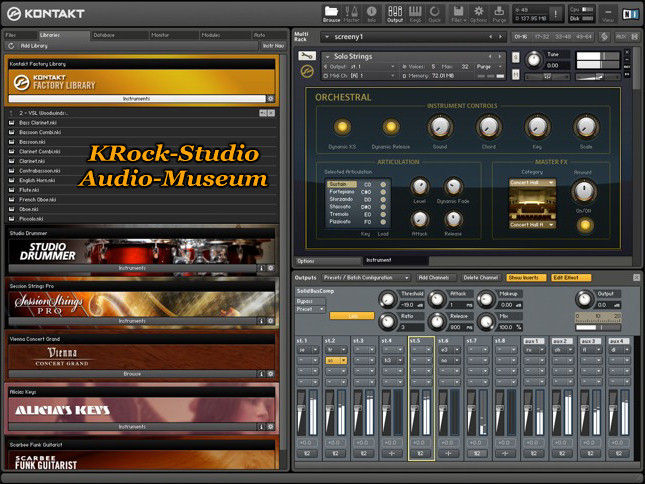Switch to the Files tab
This screenshot has width=645, height=484.
click(20, 35)
